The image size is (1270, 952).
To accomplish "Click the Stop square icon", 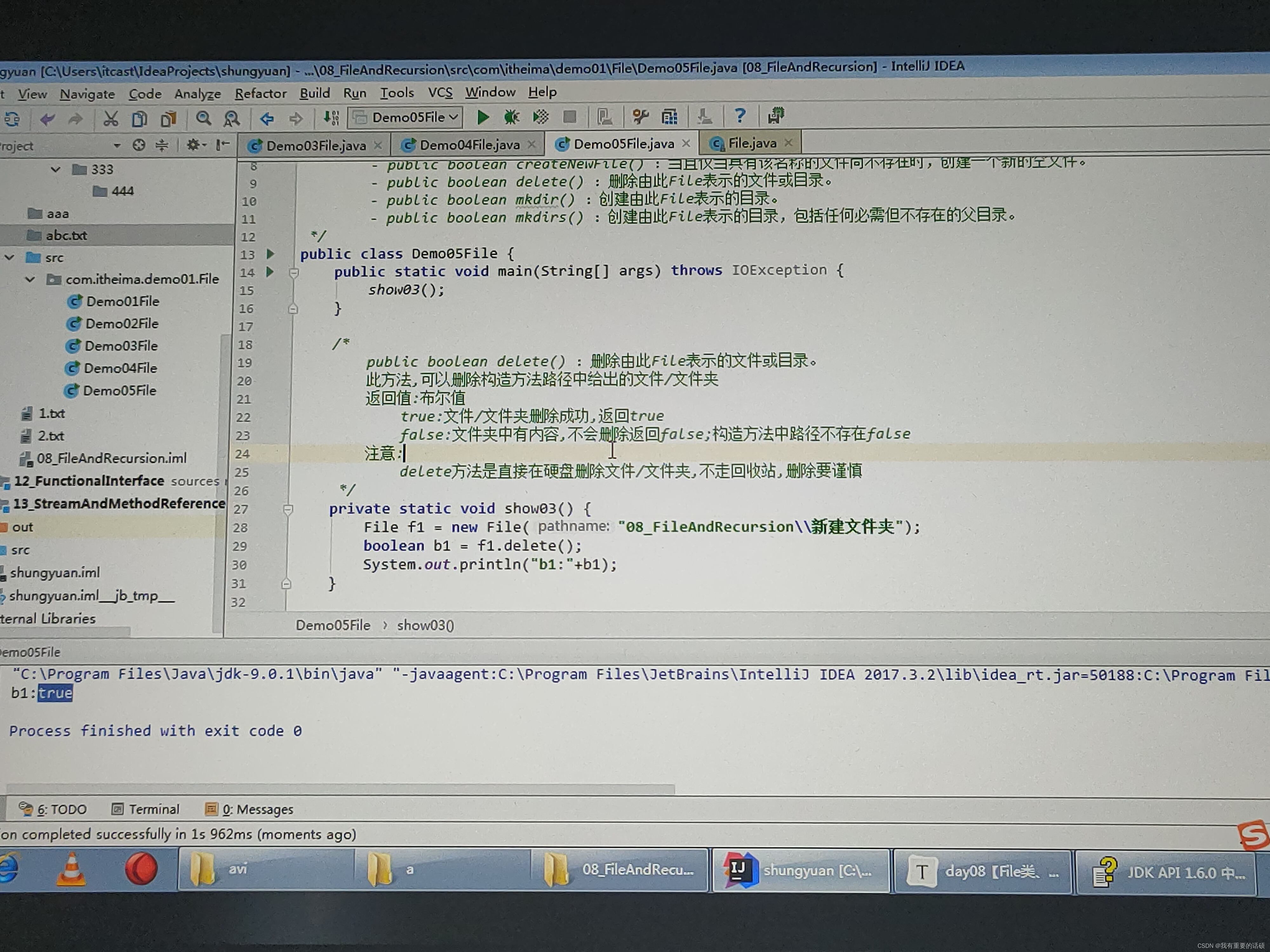I will [570, 117].
